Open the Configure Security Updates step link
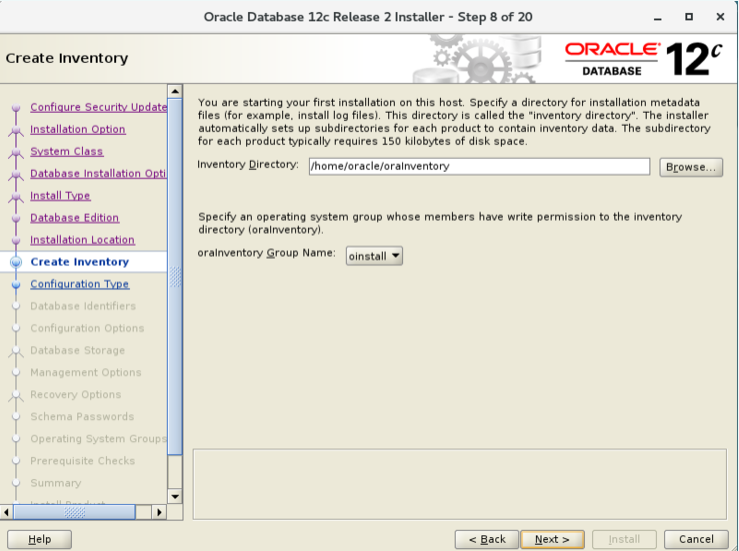The width and height of the screenshot is (739, 551). [x=99, y=107]
